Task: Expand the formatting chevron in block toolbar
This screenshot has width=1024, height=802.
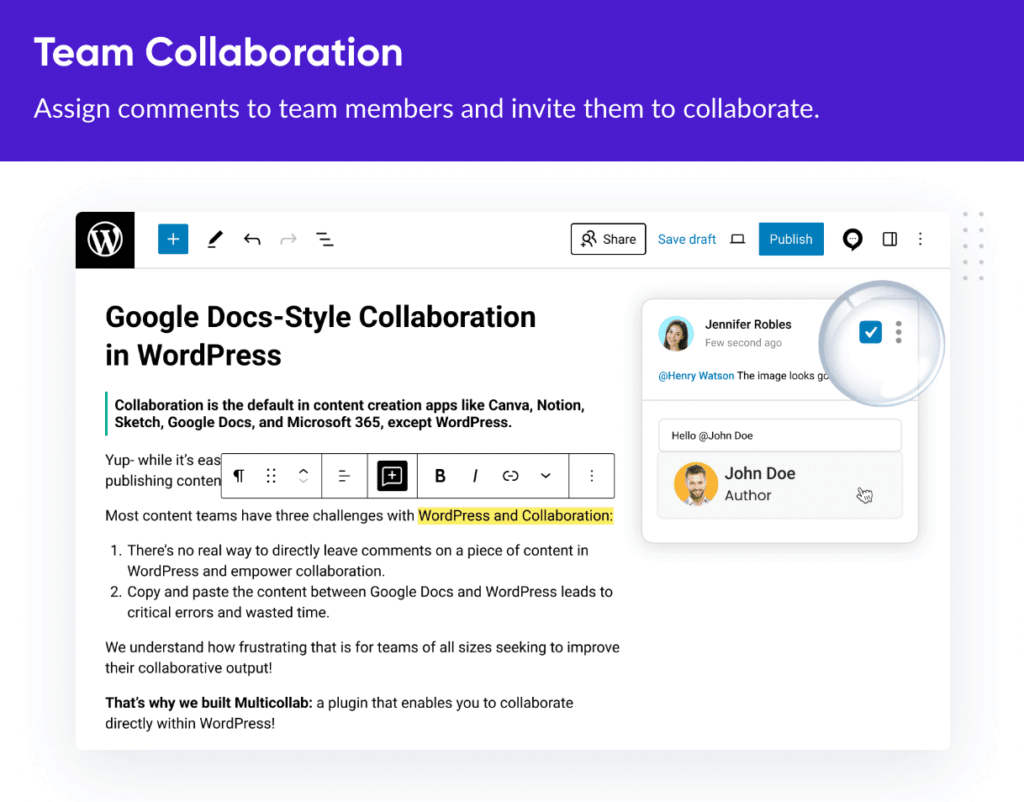Action: click(x=545, y=476)
